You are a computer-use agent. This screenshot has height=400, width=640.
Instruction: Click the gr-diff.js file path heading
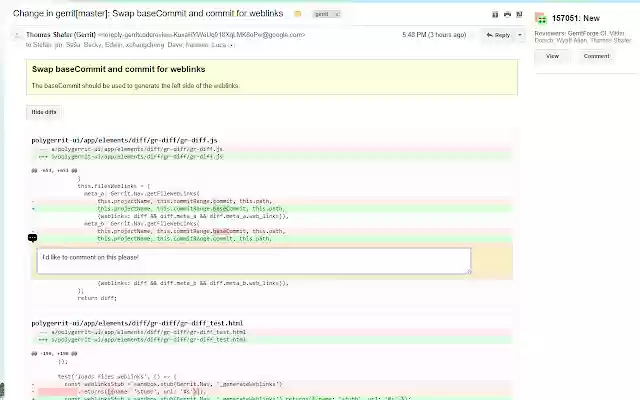(x=124, y=140)
